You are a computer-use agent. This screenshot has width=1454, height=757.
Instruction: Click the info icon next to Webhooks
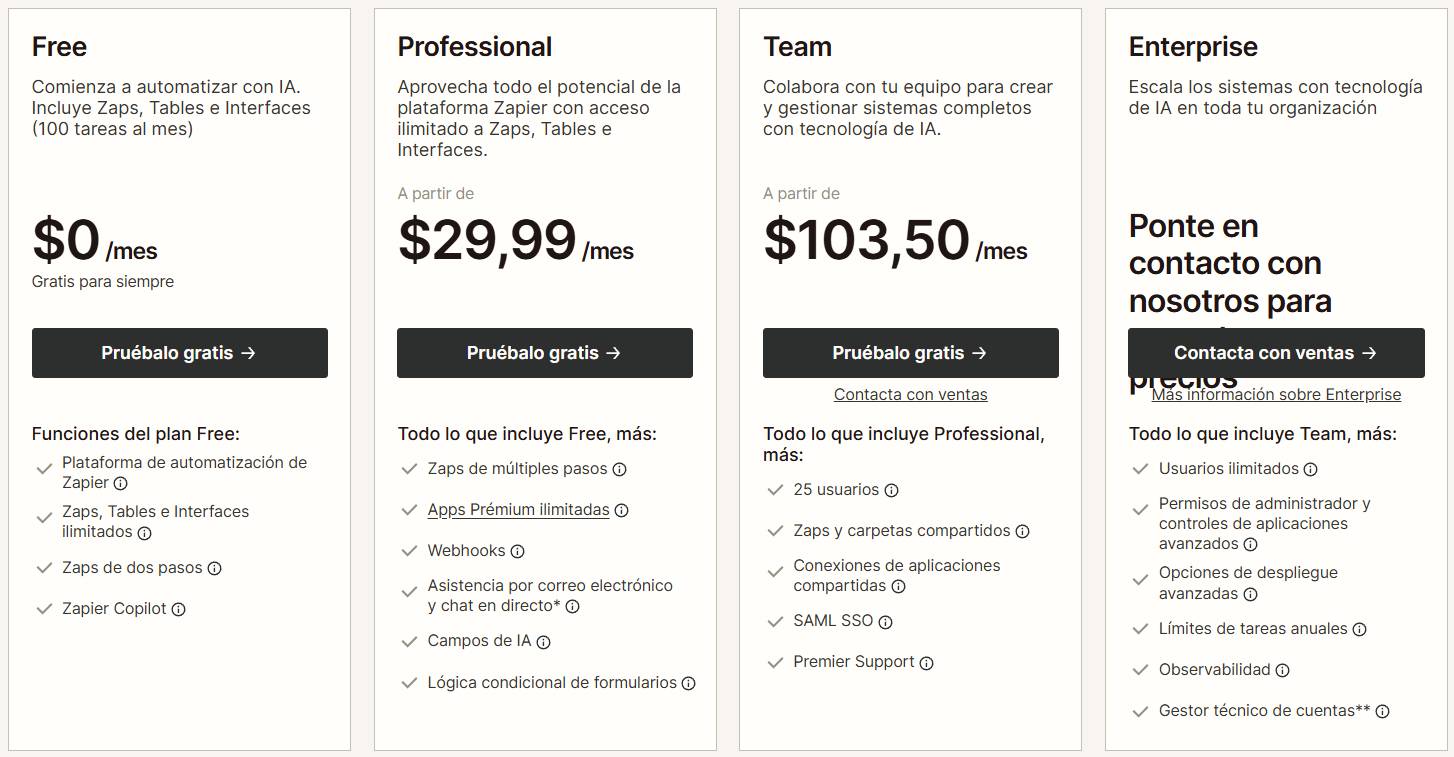click(x=517, y=551)
